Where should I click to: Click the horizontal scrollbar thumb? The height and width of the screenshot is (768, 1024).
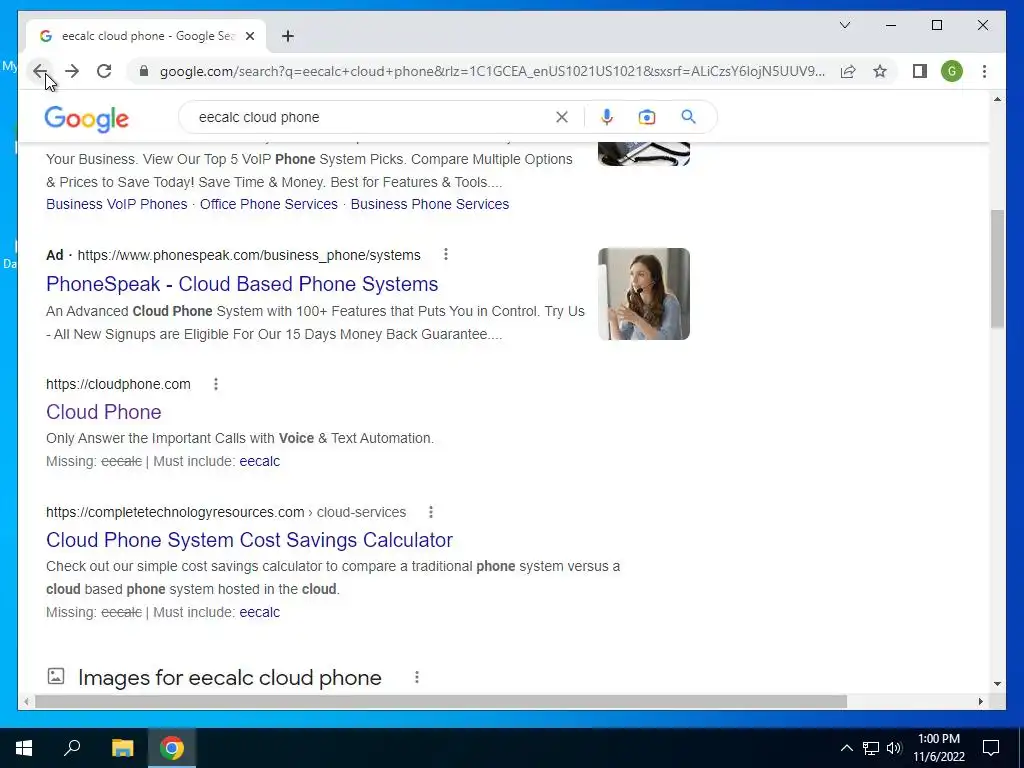tap(441, 702)
